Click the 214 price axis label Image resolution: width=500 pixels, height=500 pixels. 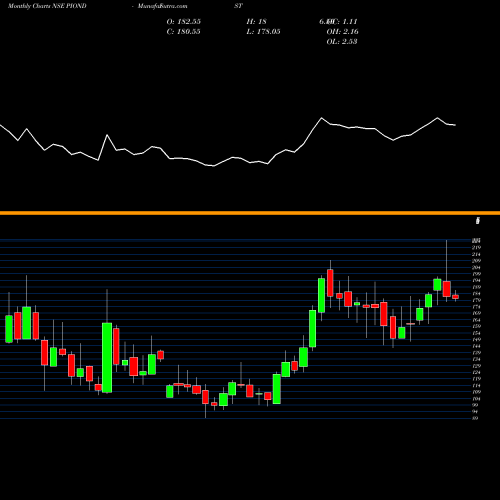(x=476, y=254)
